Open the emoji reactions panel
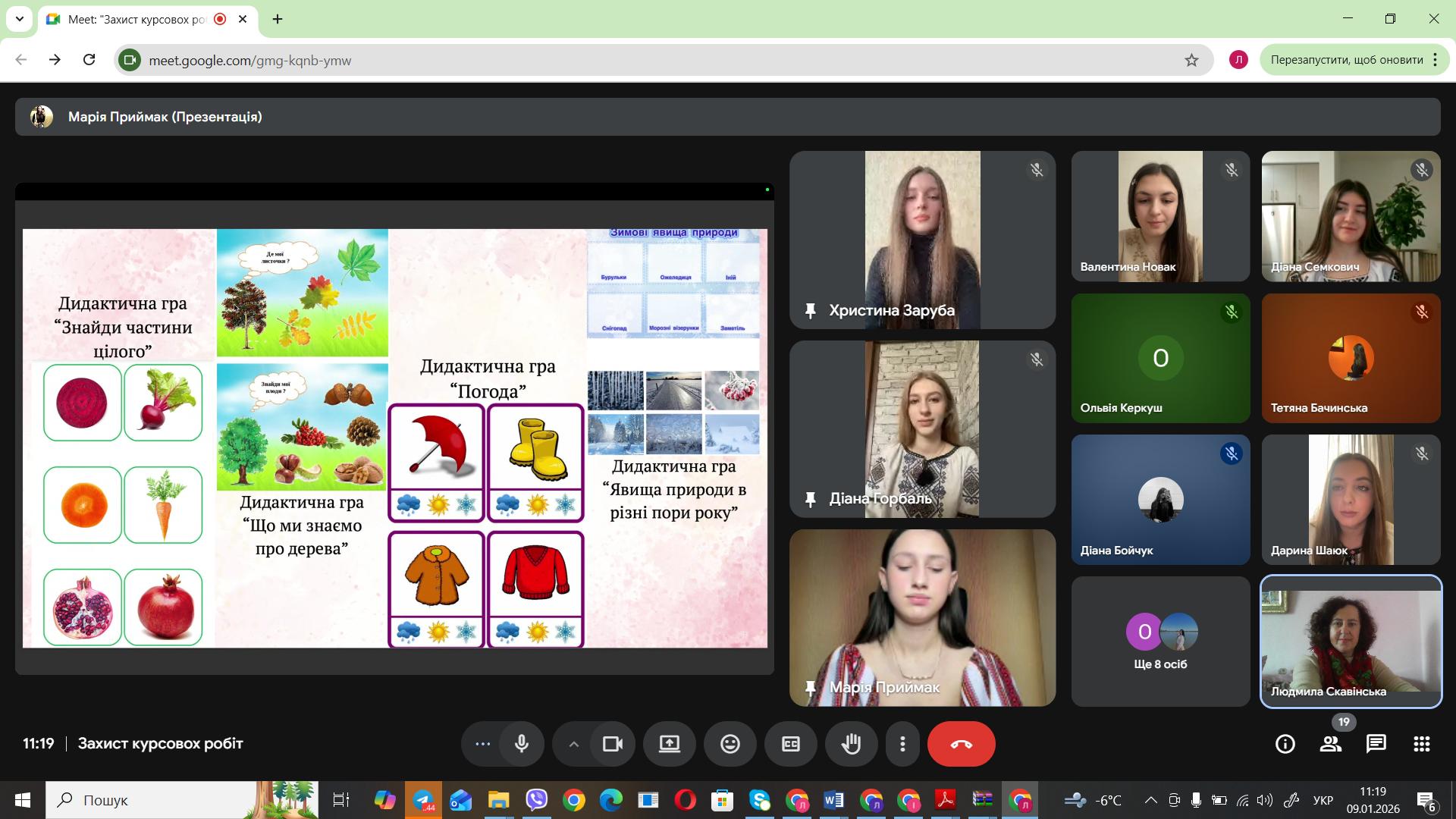This screenshot has height=819, width=1456. click(x=730, y=744)
